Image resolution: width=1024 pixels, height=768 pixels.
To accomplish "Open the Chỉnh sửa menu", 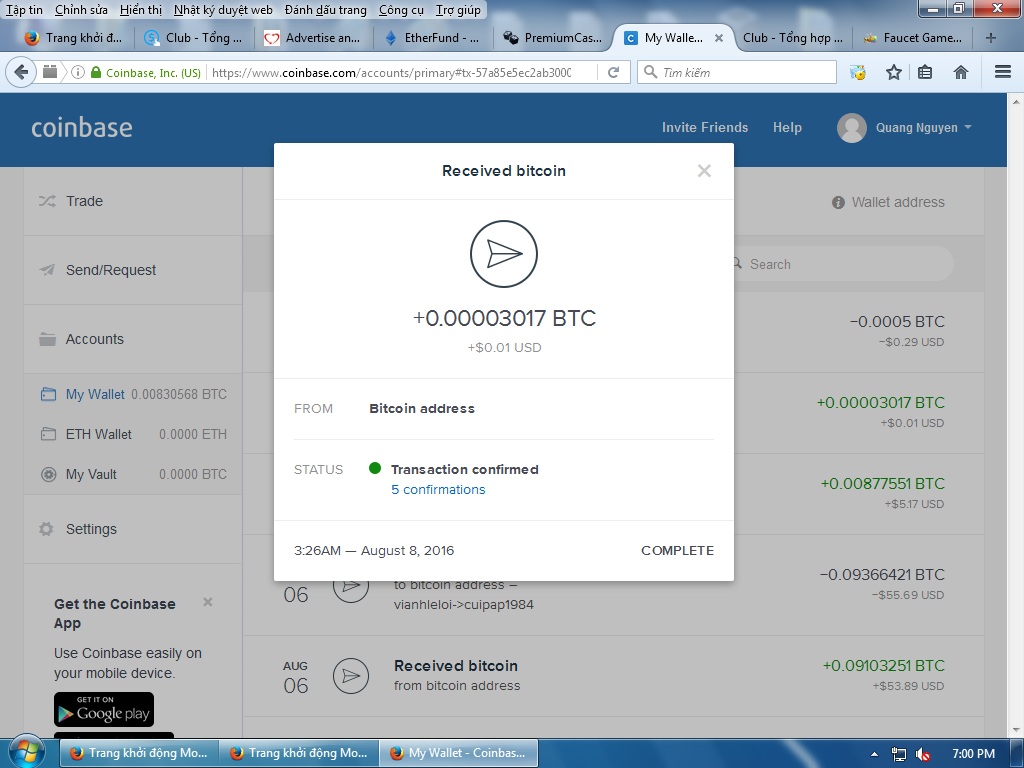I will [81, 10].
